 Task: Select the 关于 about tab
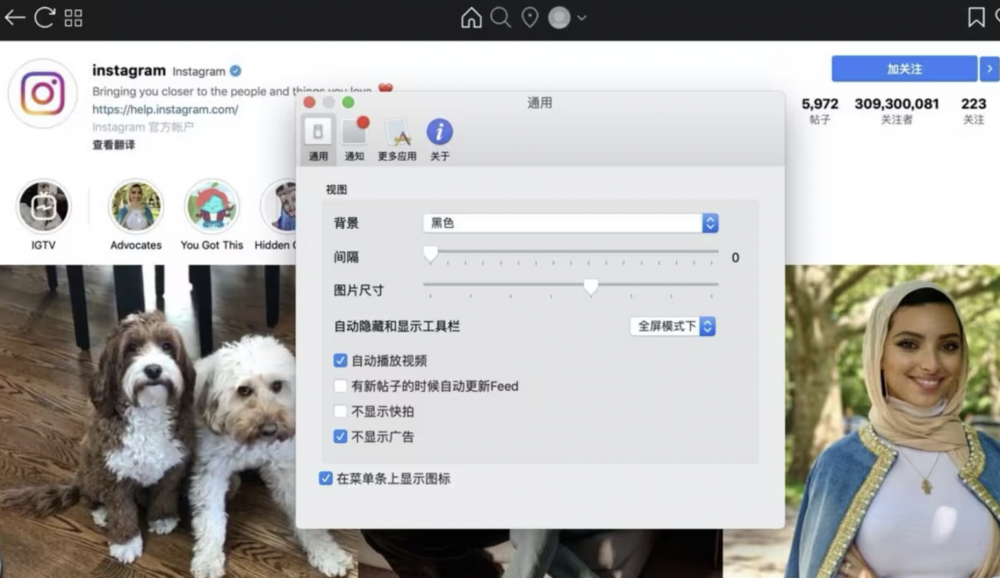pyautogui.click(x=439, y=139)
